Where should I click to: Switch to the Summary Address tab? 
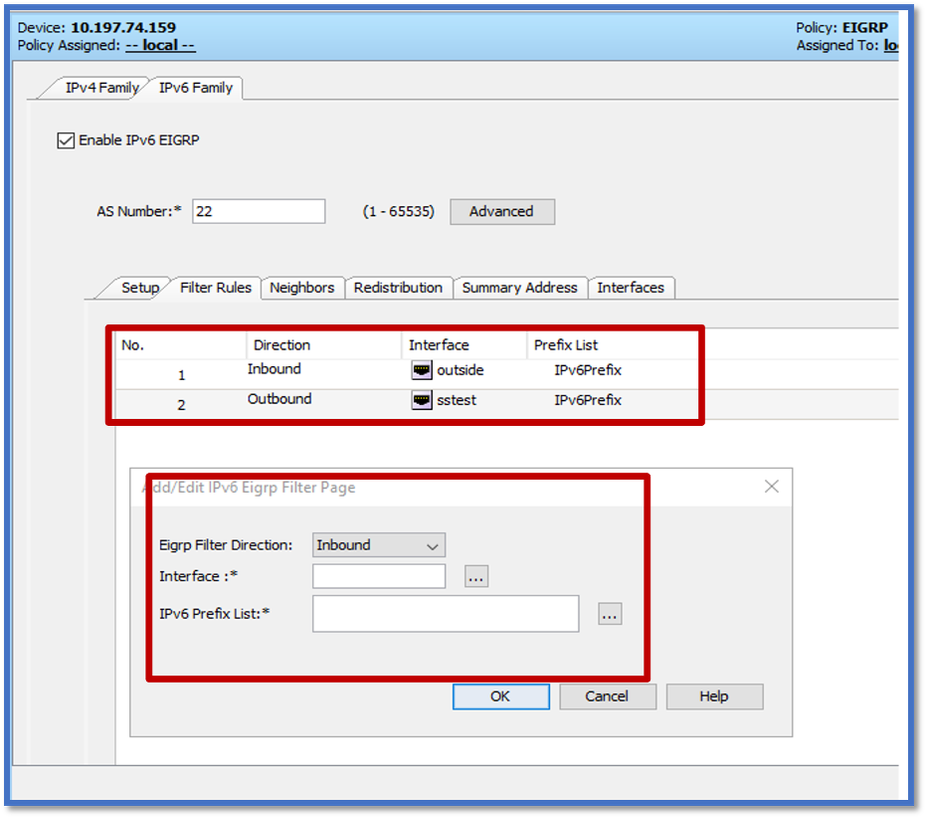pos(520,288)
